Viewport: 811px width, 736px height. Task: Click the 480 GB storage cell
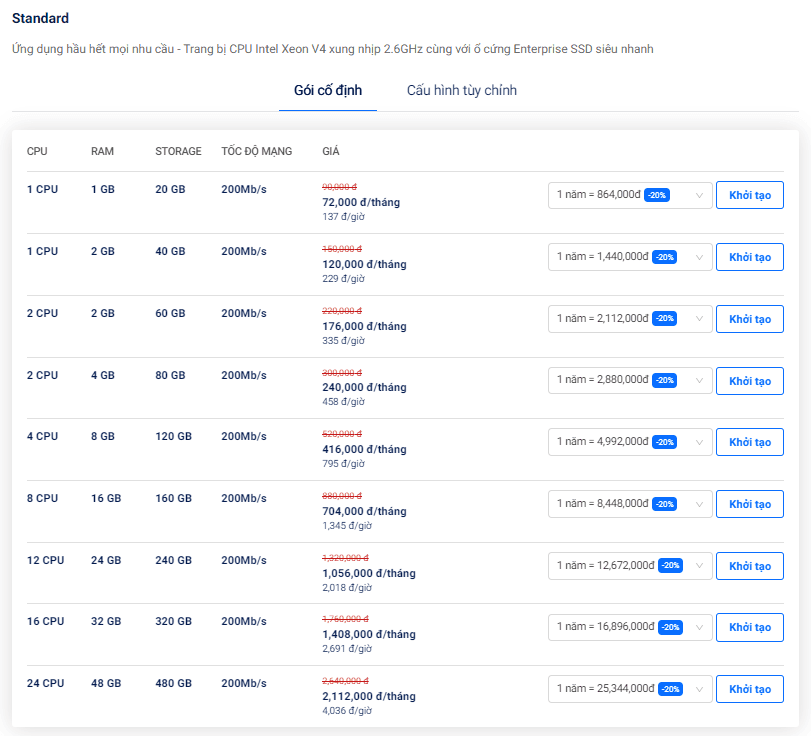[x=173, y=683]
